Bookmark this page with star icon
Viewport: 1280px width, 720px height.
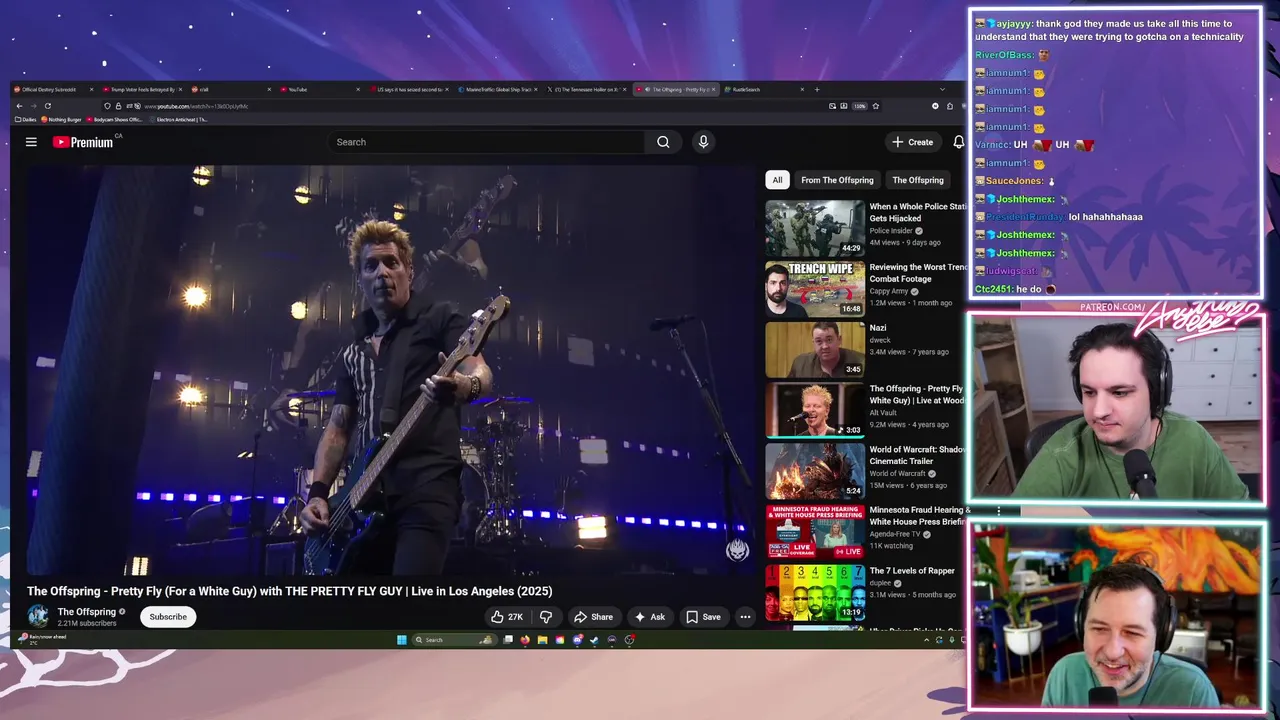[876, 106]
